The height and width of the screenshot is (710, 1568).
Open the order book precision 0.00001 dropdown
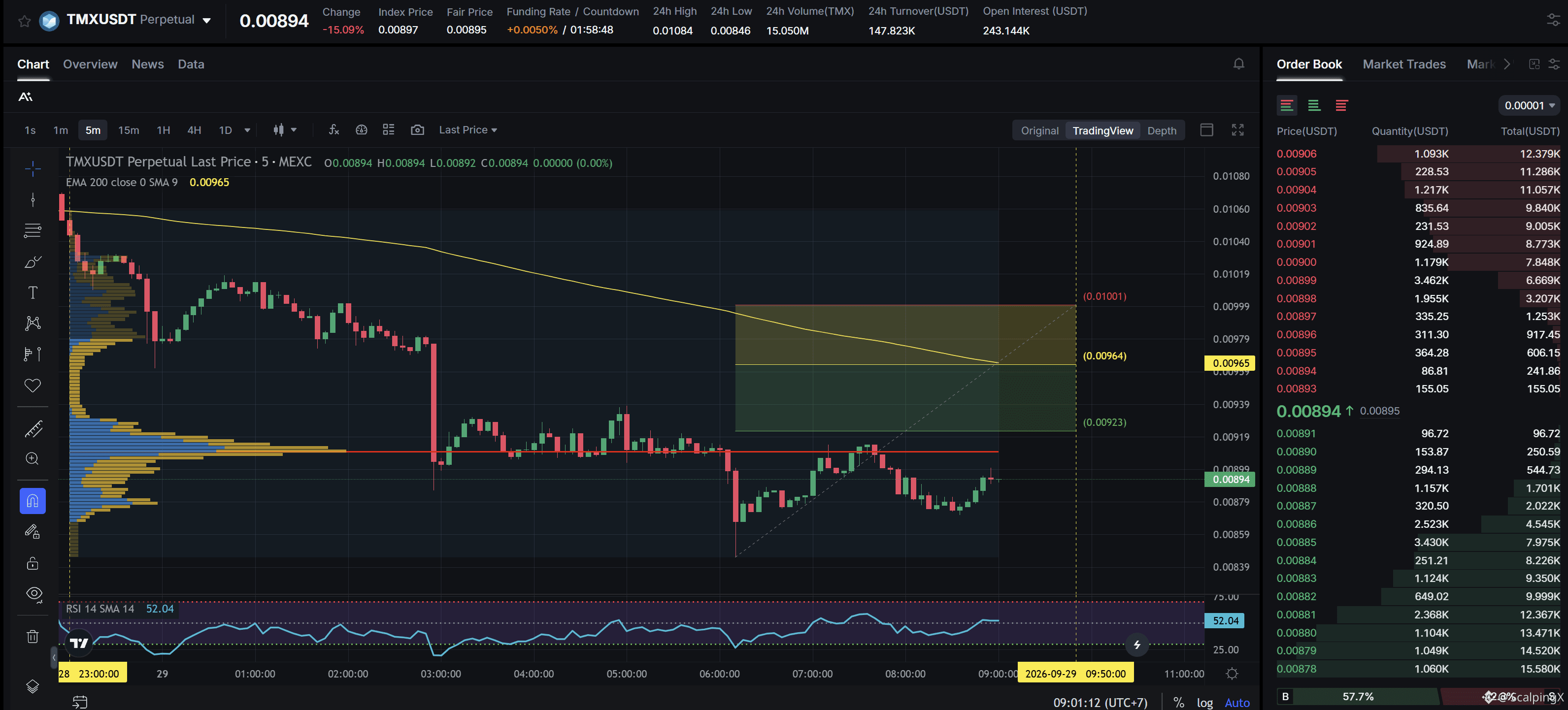click(x=1529, y=105)
